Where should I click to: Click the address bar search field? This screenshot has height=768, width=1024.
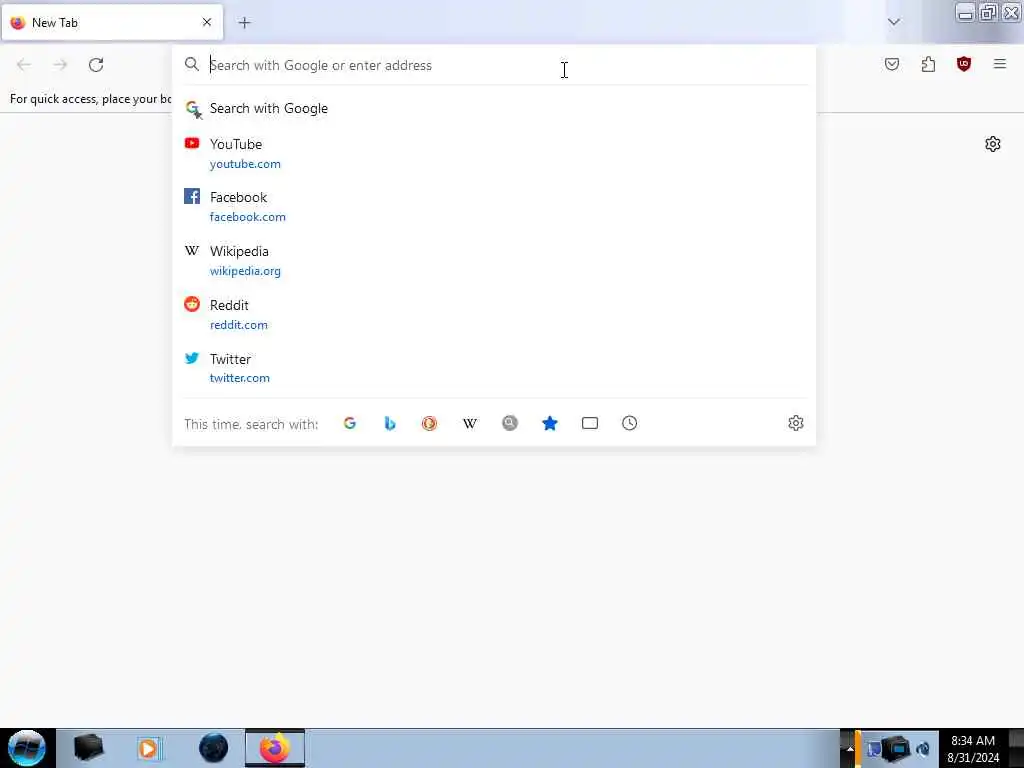(x=496, y=65)
